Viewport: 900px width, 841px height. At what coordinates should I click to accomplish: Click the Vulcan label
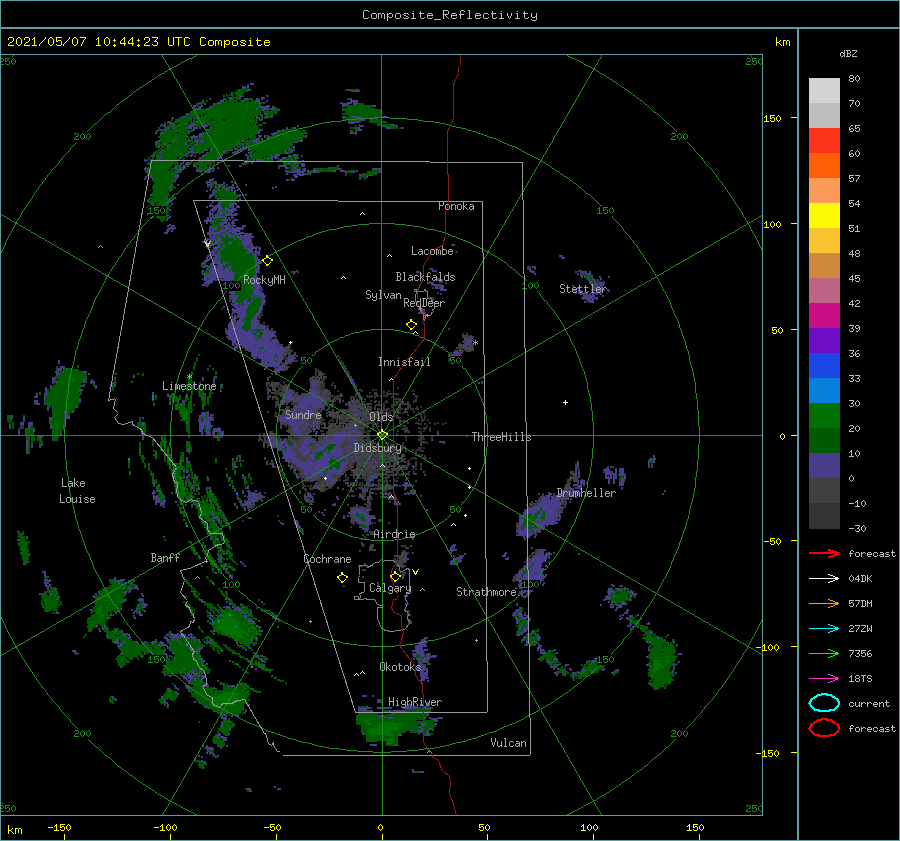(508, 743)
